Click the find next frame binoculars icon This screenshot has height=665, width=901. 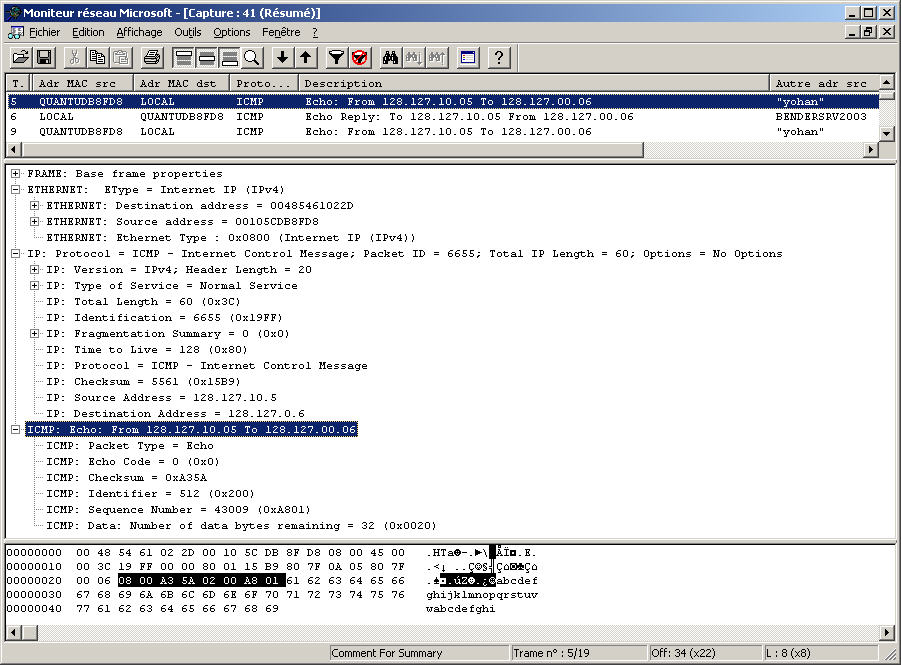[x=414, y=57]
